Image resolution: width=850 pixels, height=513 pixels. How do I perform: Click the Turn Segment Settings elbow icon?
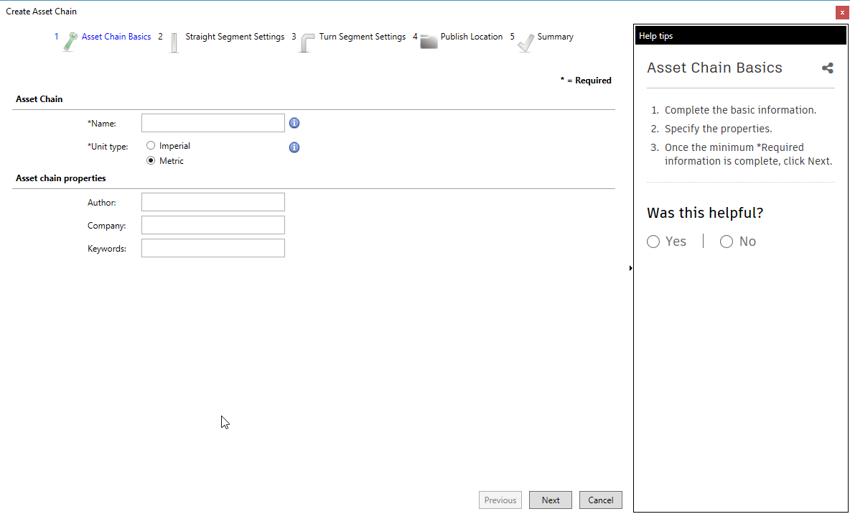307,42
